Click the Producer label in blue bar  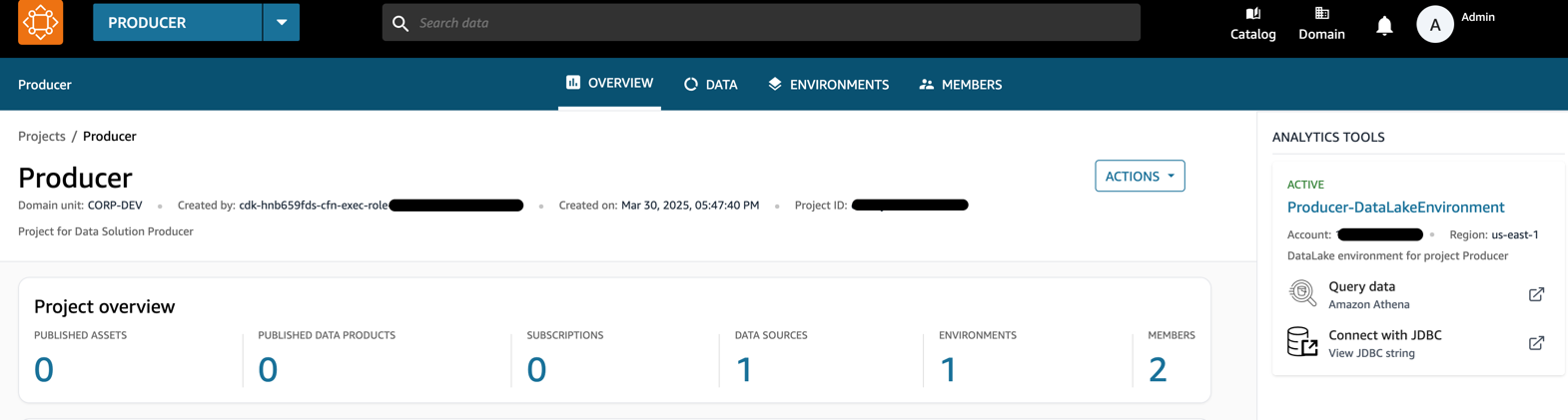[x=45, y=85]
